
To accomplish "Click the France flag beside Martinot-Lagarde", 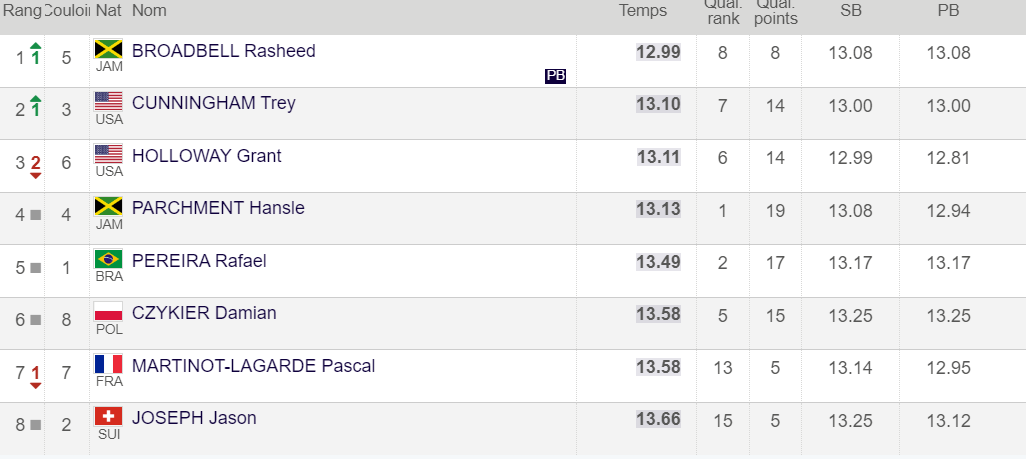I will tap(108, 364).
